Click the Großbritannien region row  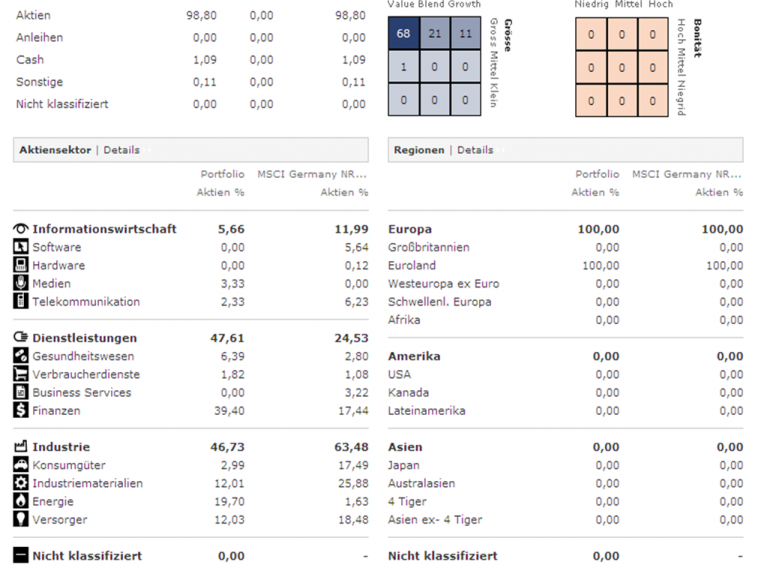[565, 247]
